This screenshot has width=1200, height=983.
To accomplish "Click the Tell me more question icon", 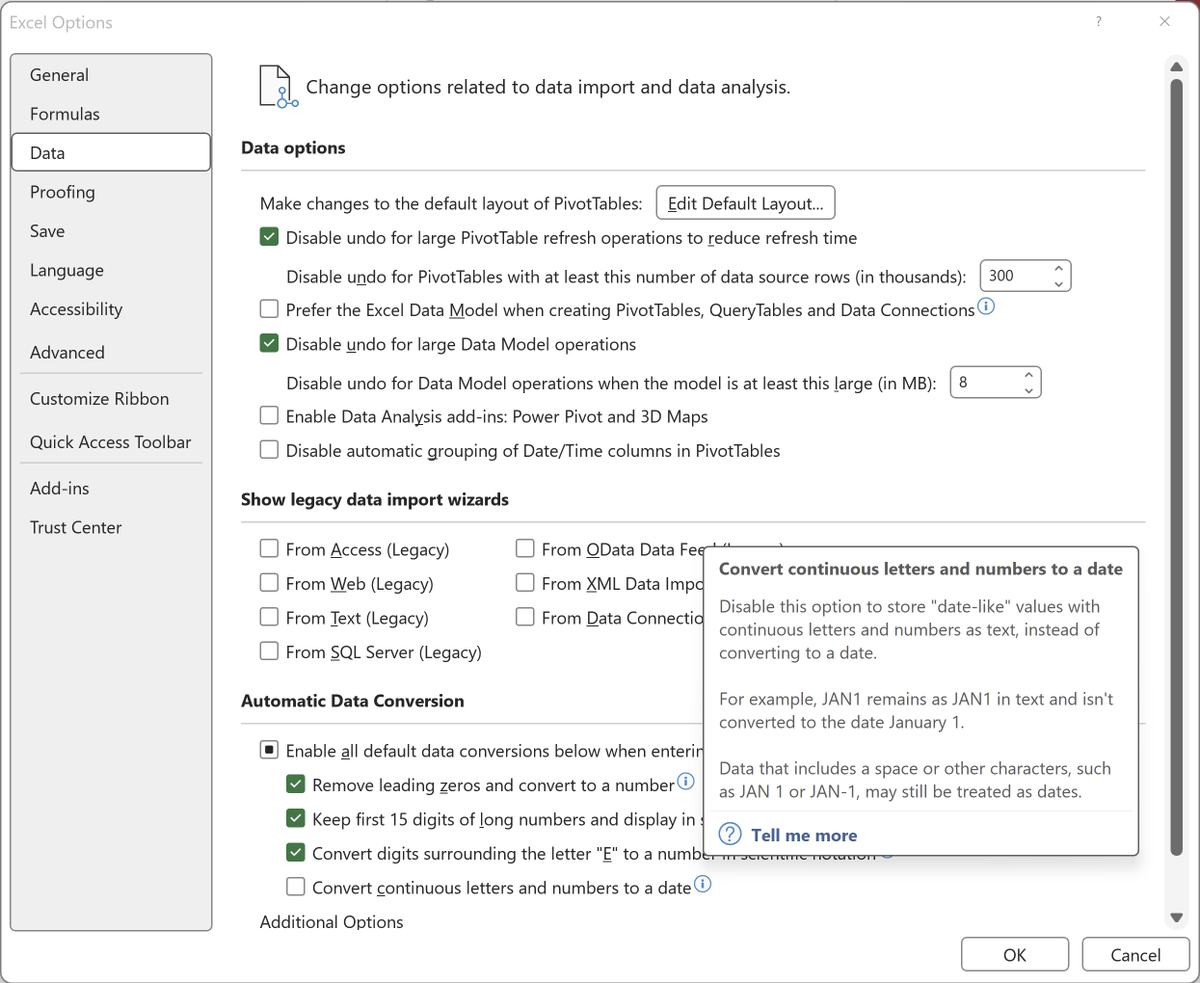I will 731,835.
